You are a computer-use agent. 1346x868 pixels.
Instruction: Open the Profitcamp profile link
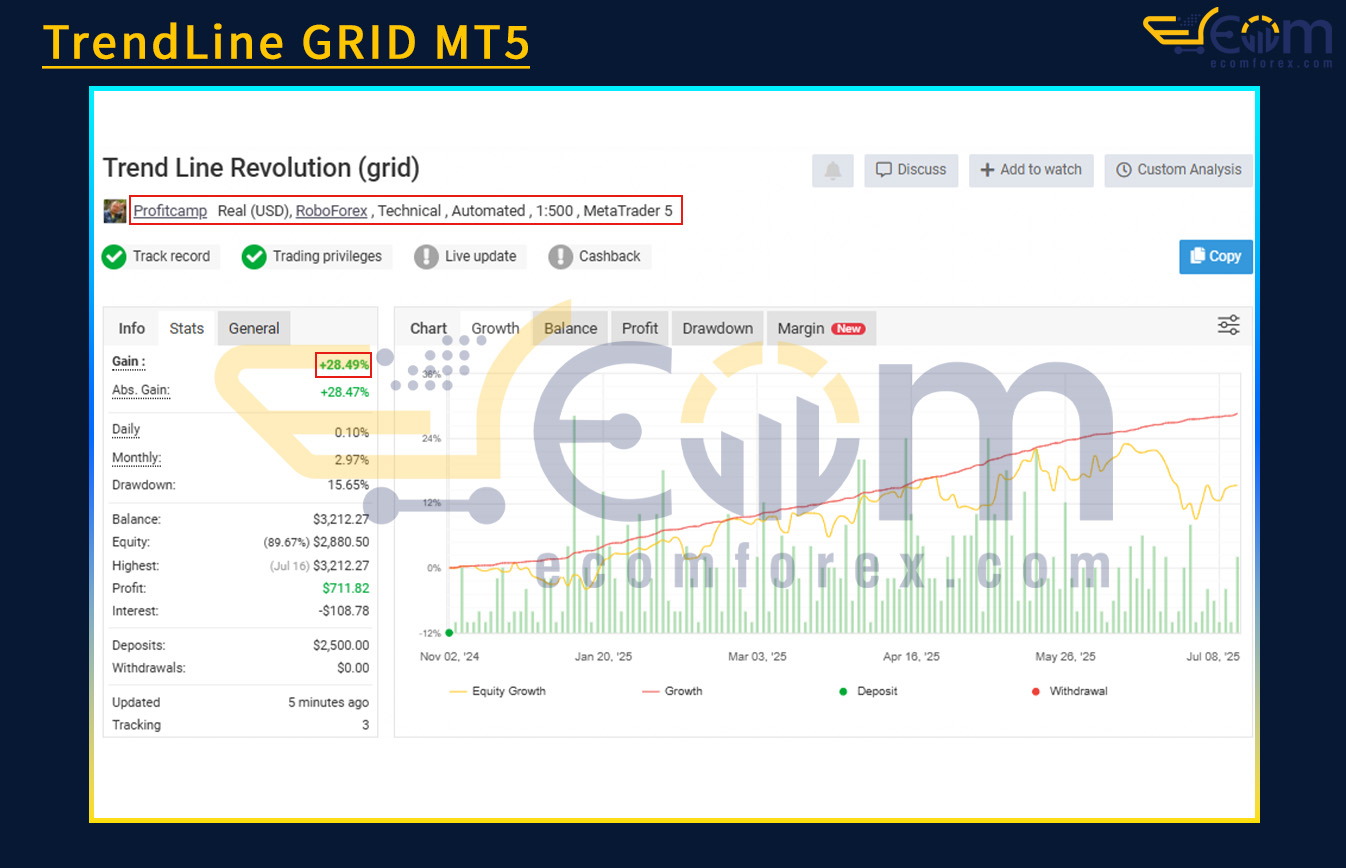tap(170, 211)
